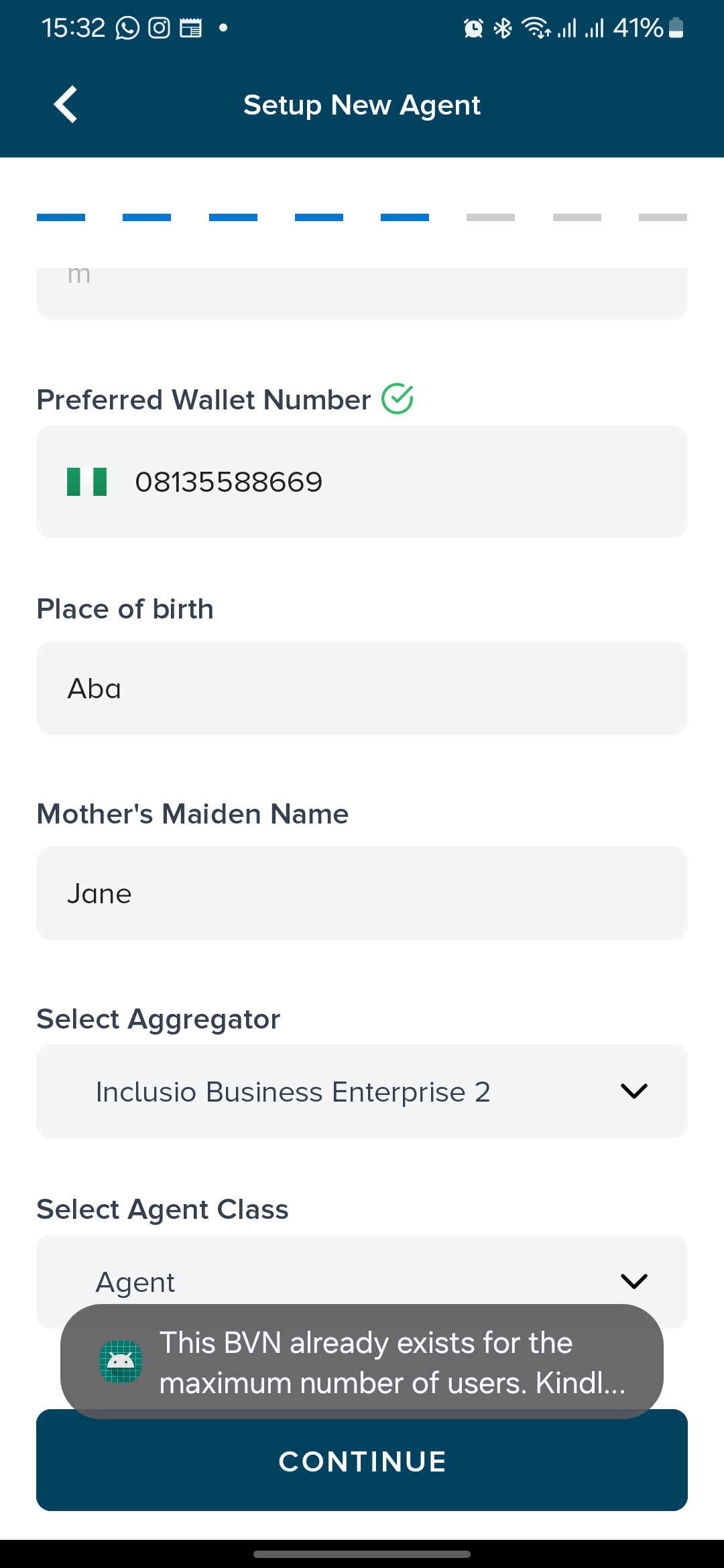Tap the first blue progress step
This screenshot has width=724, height=1568.
point(61,217)
